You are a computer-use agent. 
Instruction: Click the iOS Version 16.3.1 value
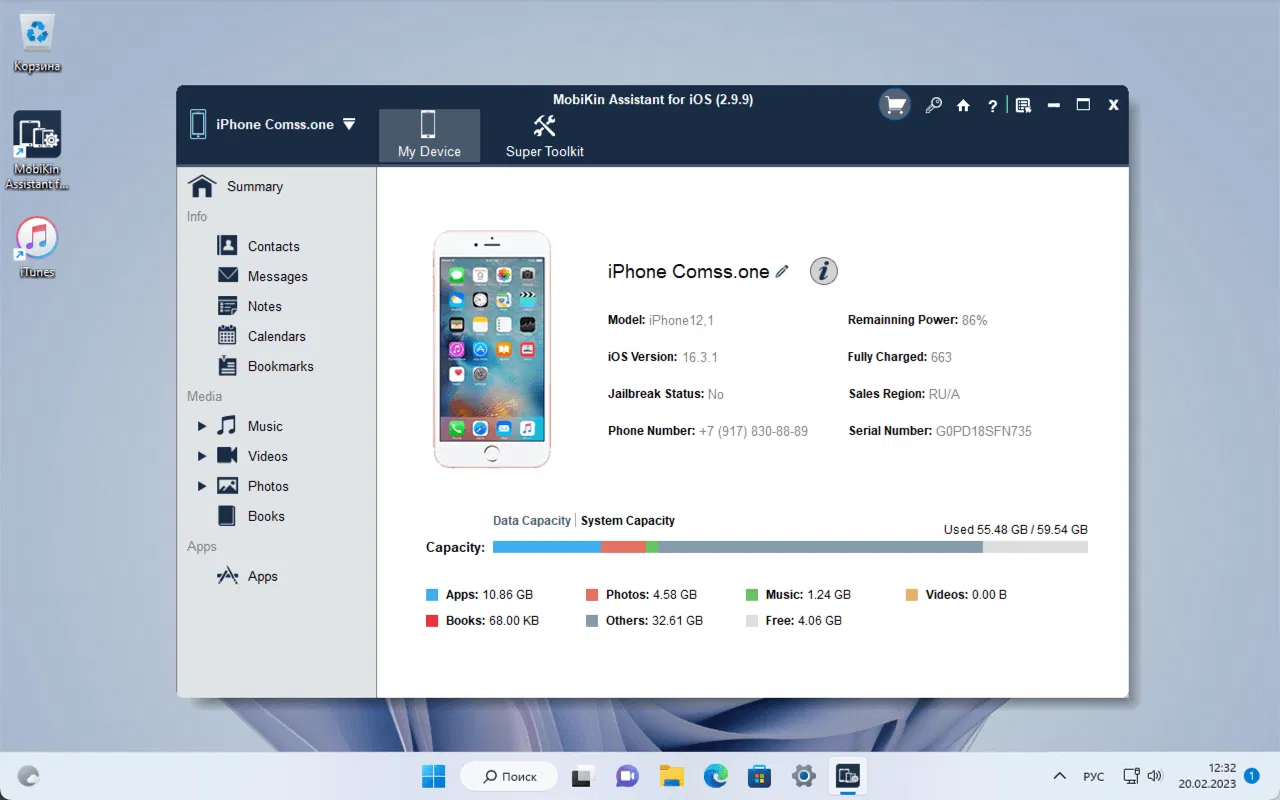click(x=700, y=357)
